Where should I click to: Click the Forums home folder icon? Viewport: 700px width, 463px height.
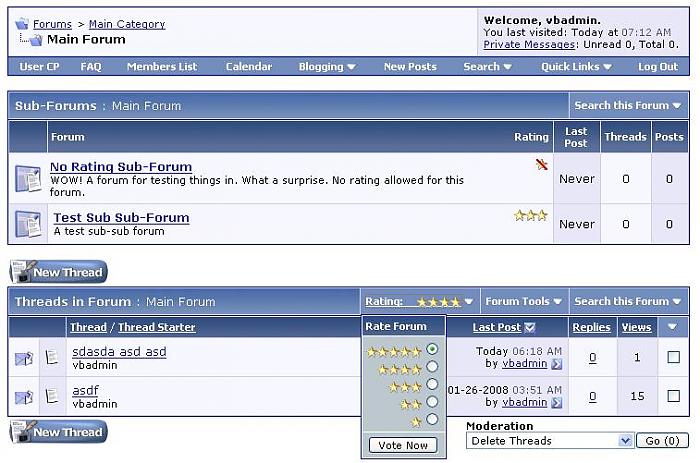(x=22, y=24)
